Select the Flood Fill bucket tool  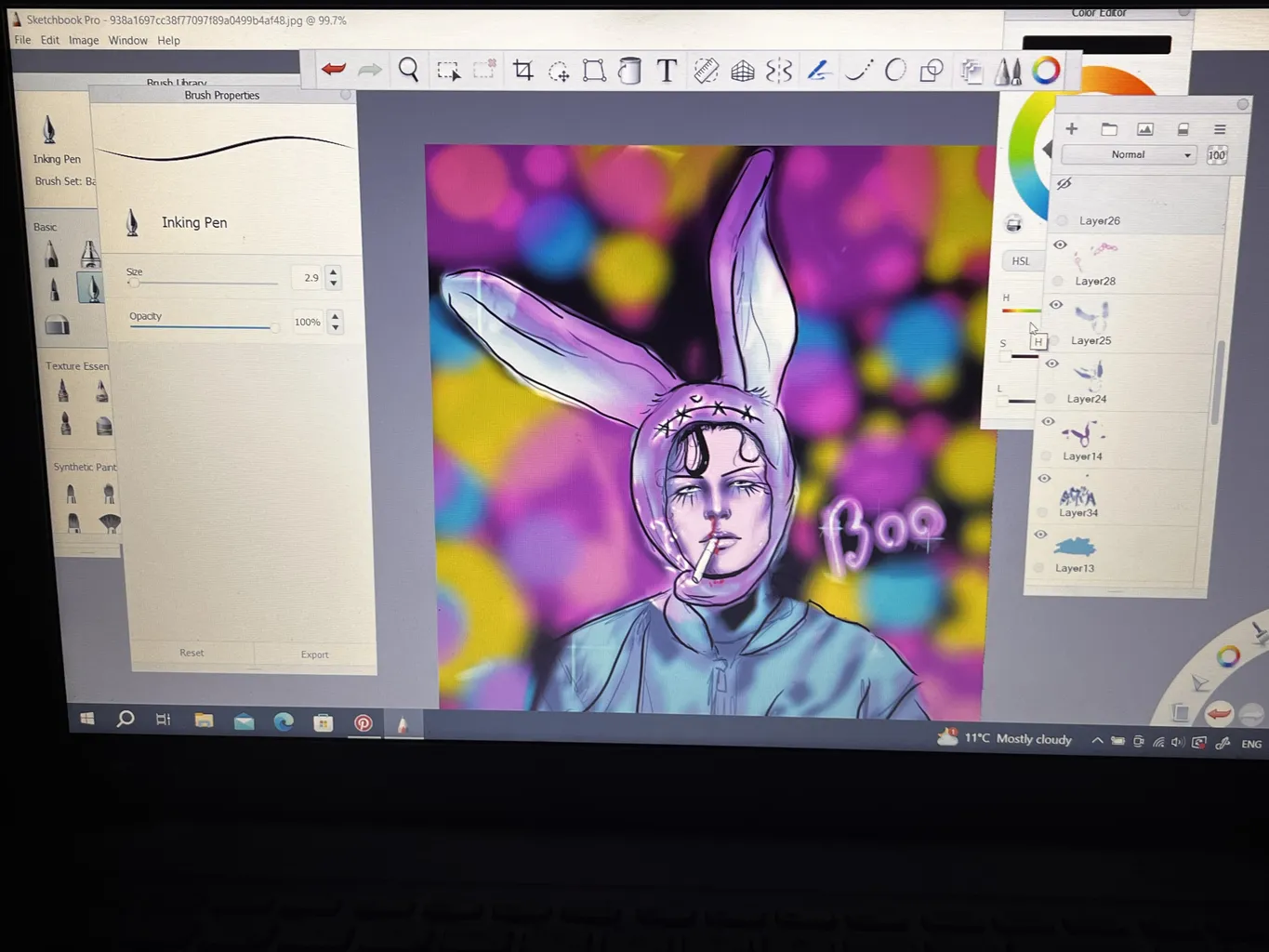[629, 71]
